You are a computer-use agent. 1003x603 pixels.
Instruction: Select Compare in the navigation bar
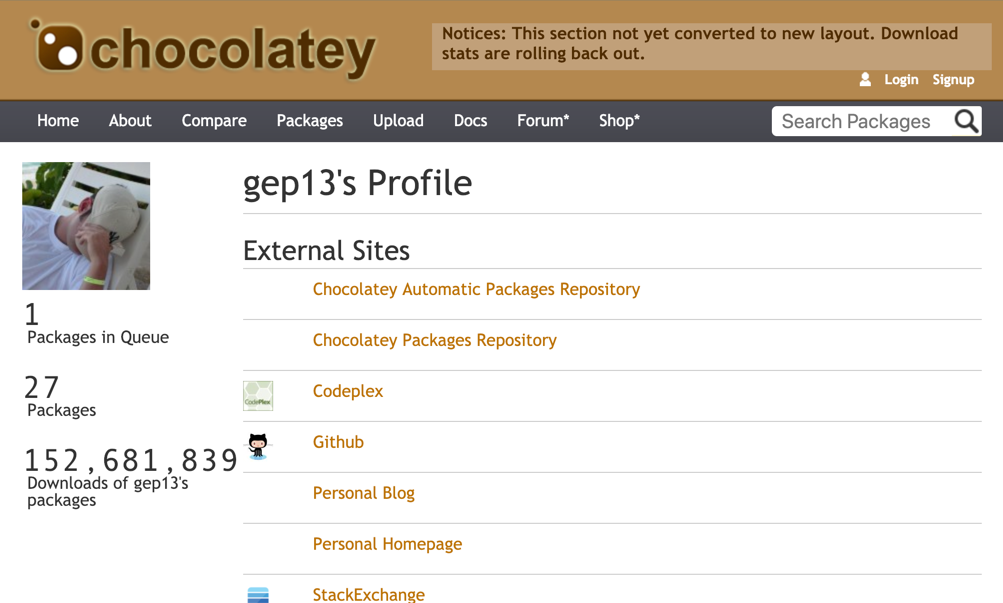pos(214,120)
